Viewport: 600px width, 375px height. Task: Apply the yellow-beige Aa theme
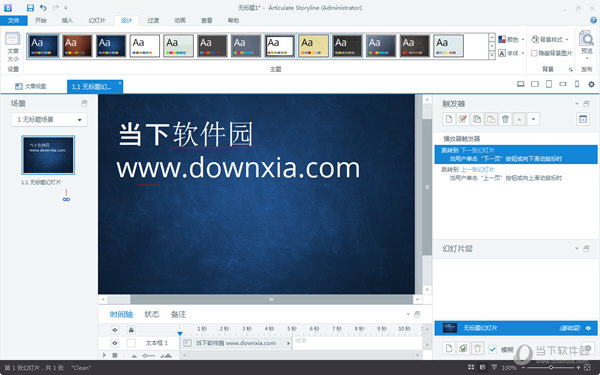coord(313,46)
